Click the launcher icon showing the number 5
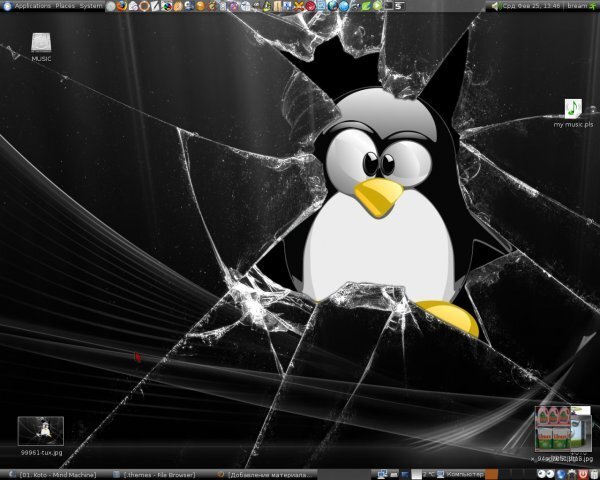This screenshot has height=480, width=600. 399,6
